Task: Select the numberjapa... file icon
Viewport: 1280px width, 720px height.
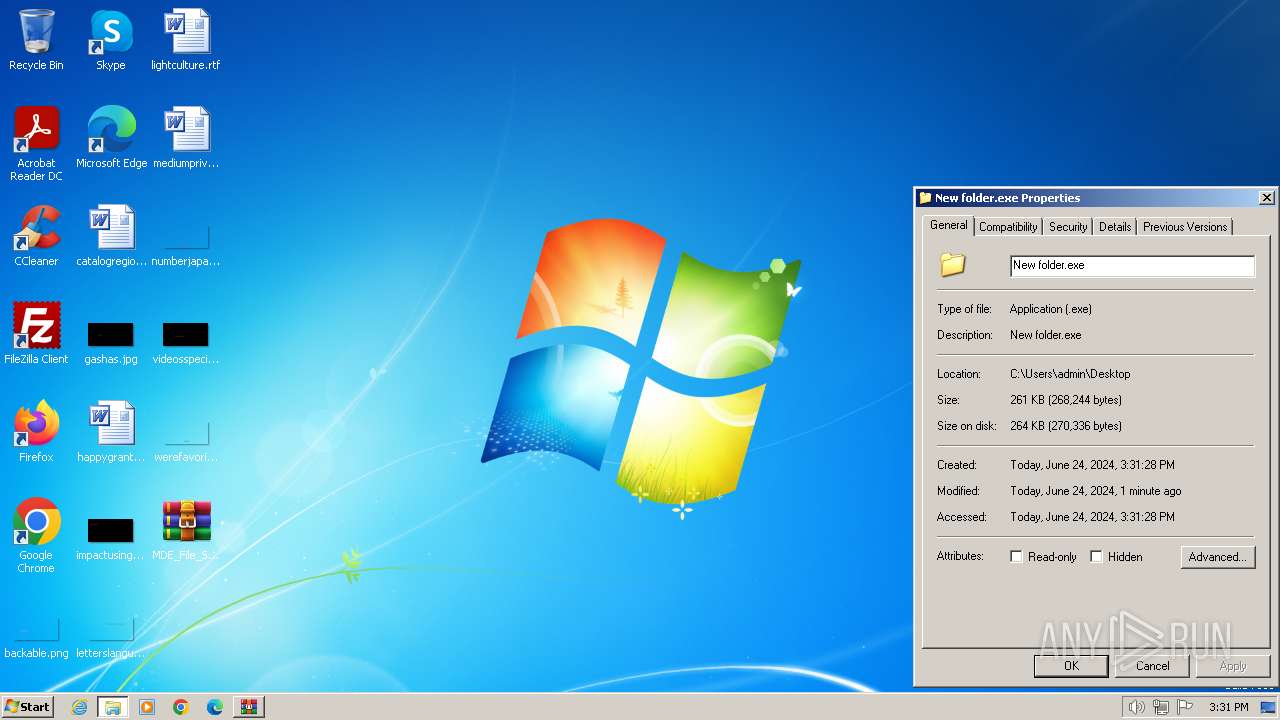Action: tap(186, 245)
